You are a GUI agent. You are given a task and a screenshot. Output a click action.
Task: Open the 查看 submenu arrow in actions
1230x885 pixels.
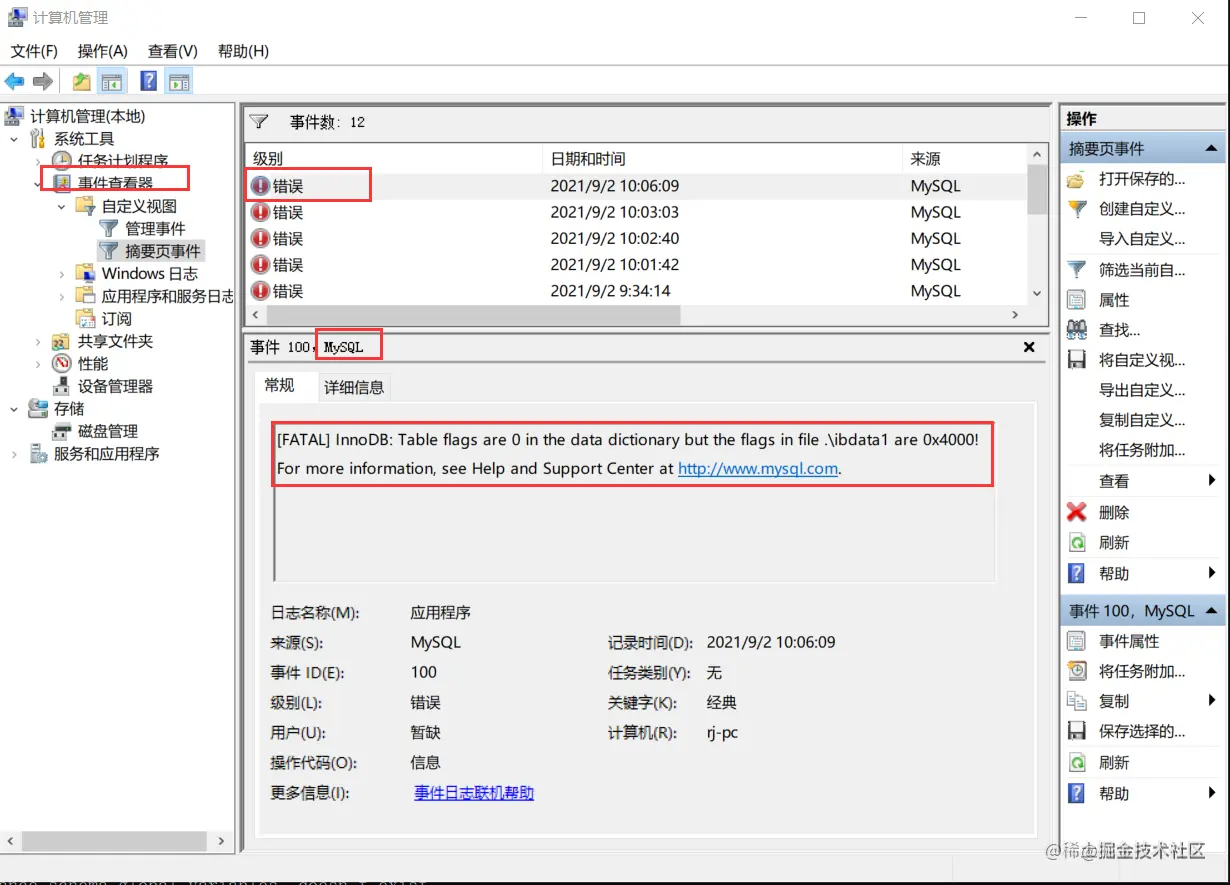(1212, 481)
